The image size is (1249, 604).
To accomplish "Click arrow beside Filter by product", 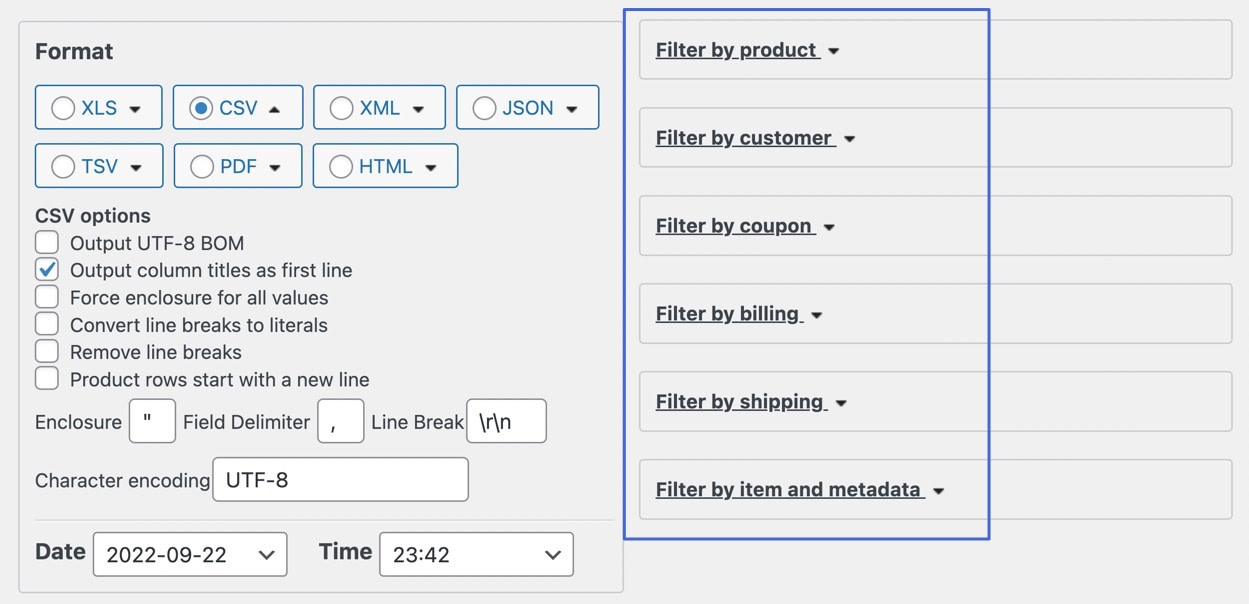I will (834, 51).
